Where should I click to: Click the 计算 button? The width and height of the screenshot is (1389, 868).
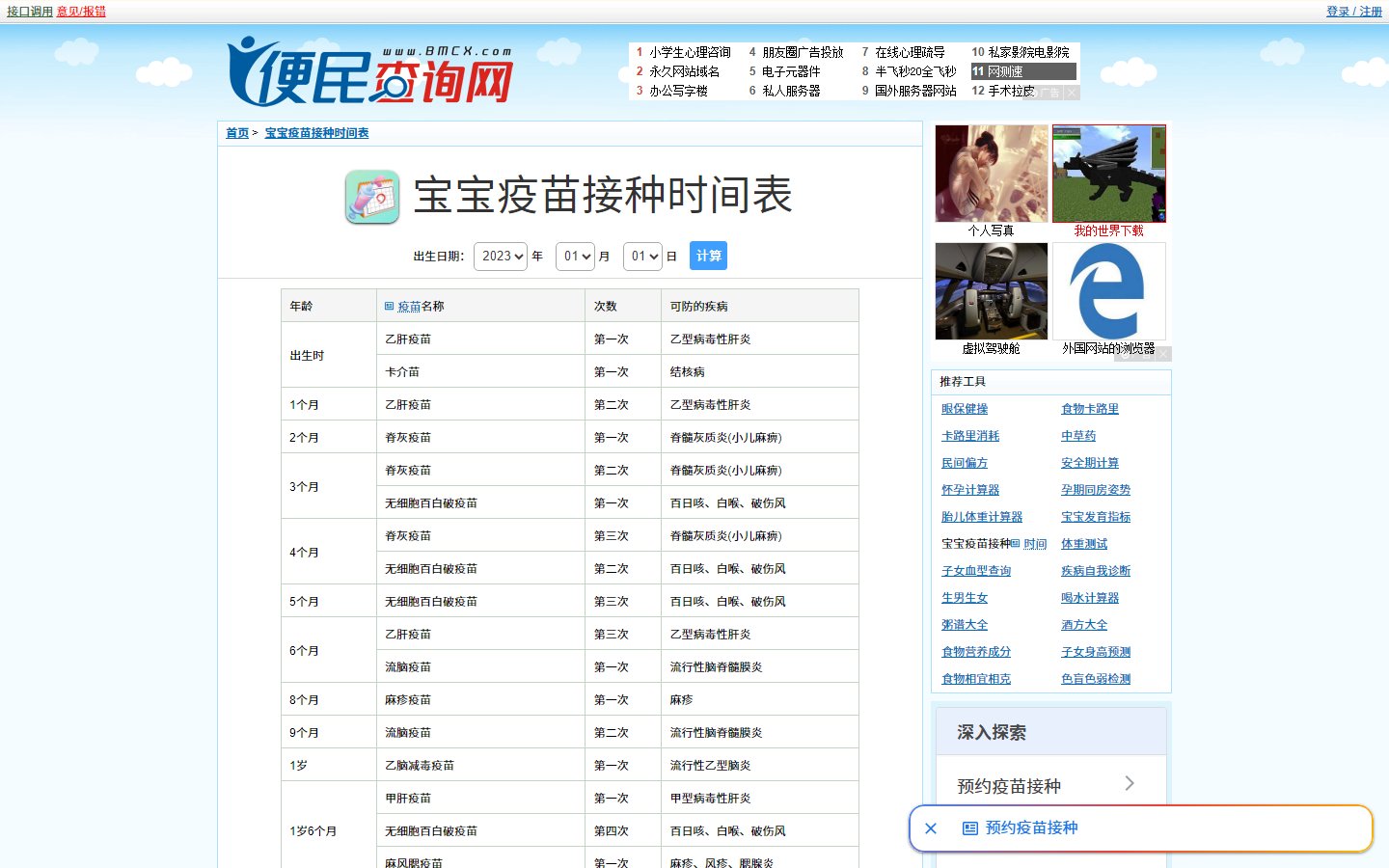[709, 257]
